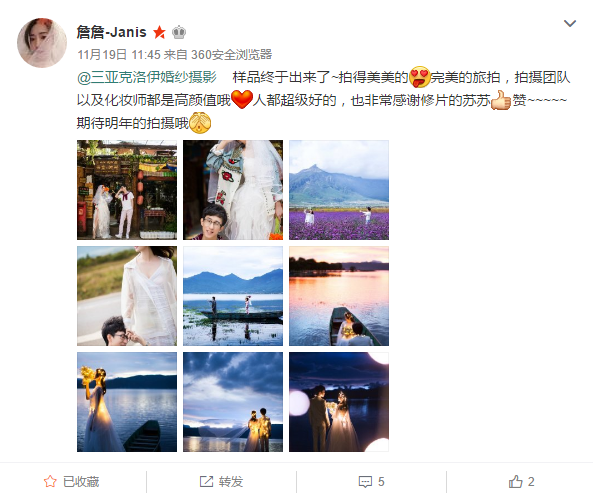Open the comments bubble icon with 5
The height and width of the screenshot is (498, 593).
pyautogui.click(x=365, y=482)
